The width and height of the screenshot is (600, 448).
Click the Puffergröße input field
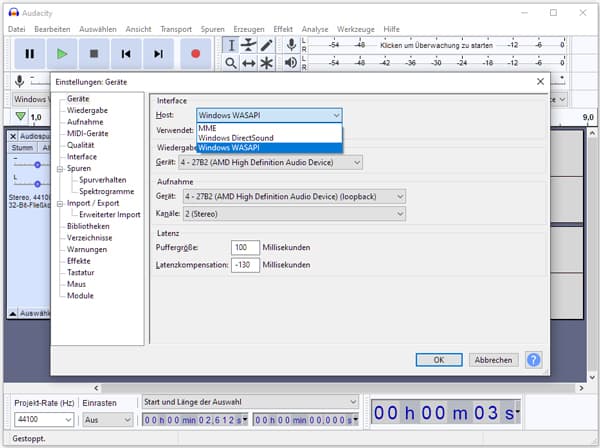tap(245, 248)
